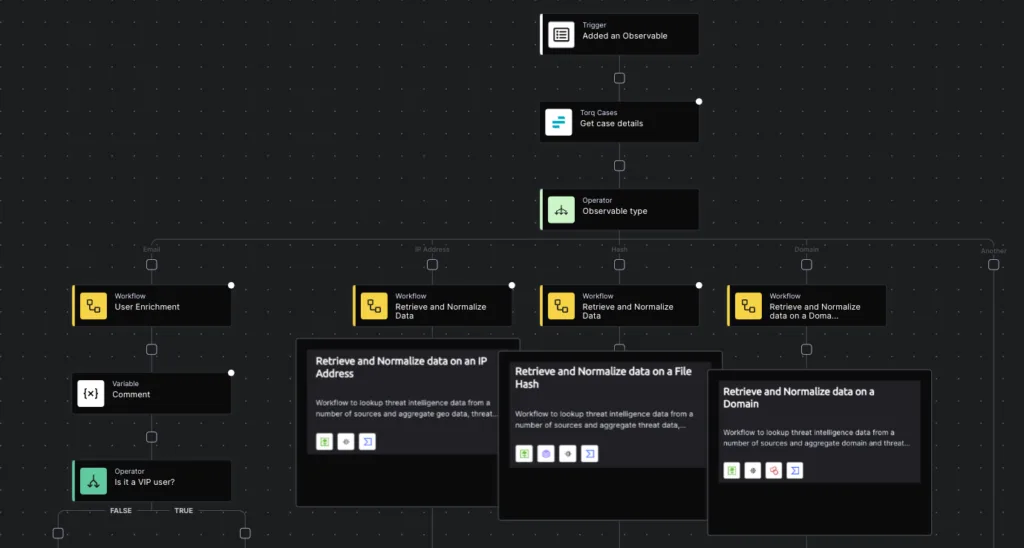Image resolution: width=1024 pixels, height=548 pixels.
Task: Click gray round icon in the IP Address card
Action: click(346, 442)
